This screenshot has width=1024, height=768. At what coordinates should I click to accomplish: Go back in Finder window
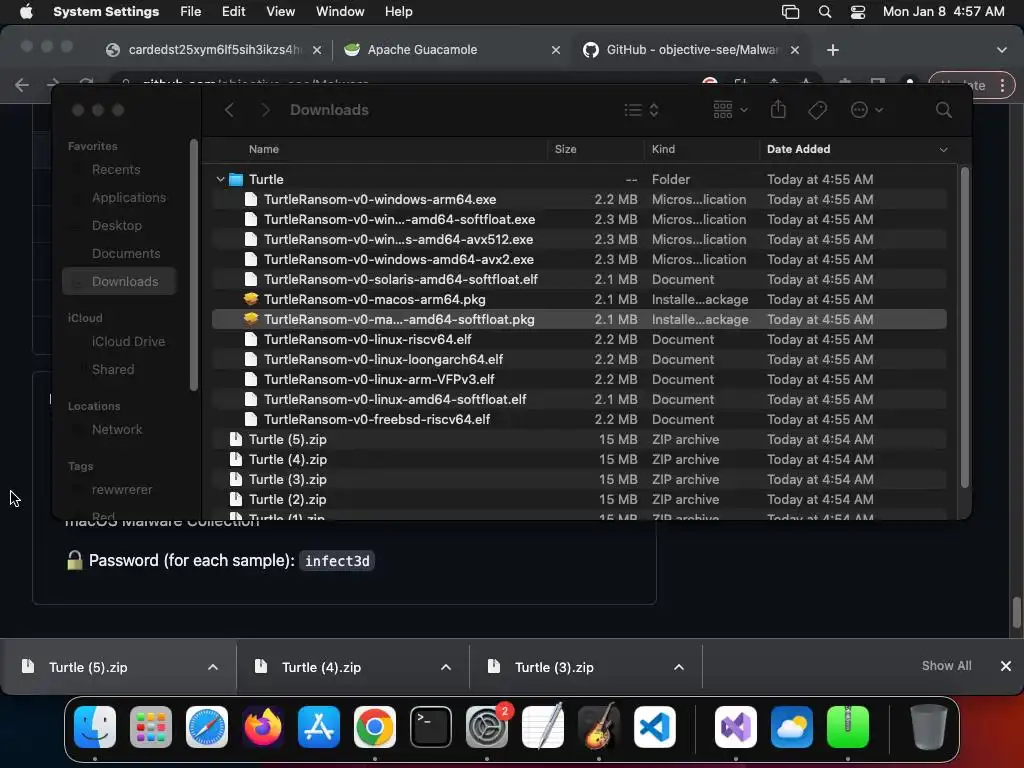pyautogui.click(x=229, y=110)
